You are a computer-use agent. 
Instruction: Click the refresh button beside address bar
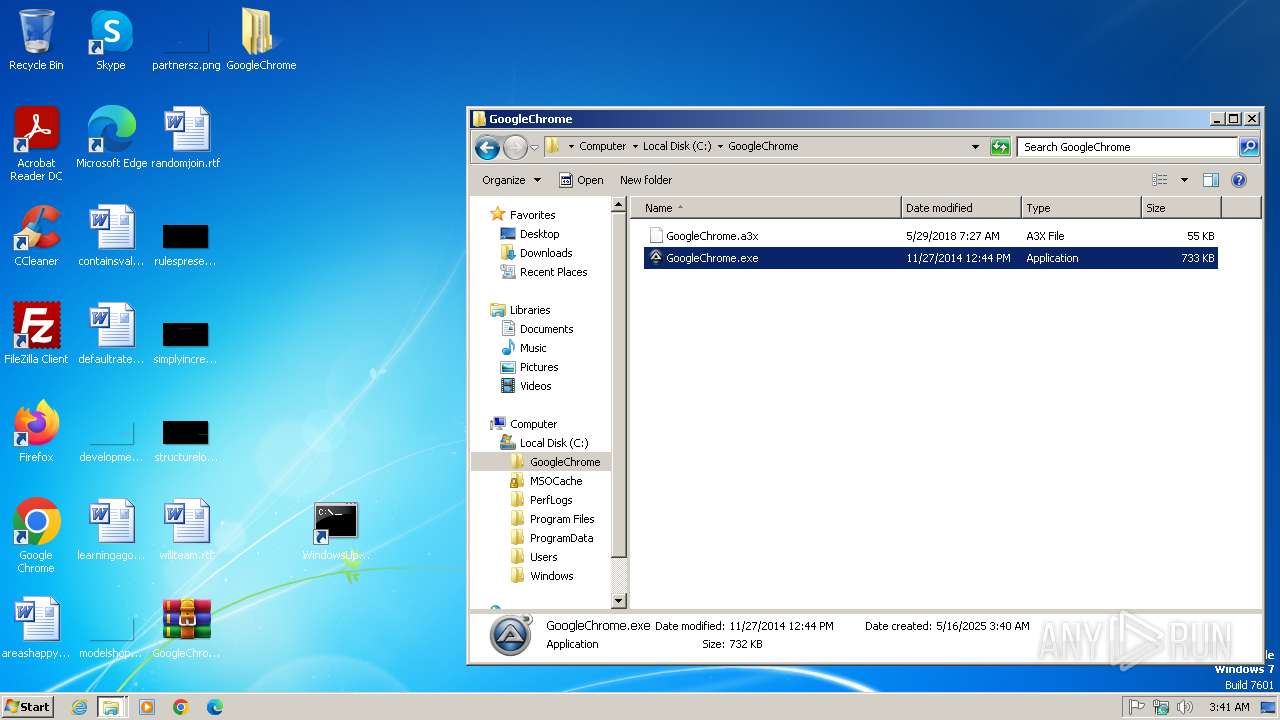[x=1000, y=147]
